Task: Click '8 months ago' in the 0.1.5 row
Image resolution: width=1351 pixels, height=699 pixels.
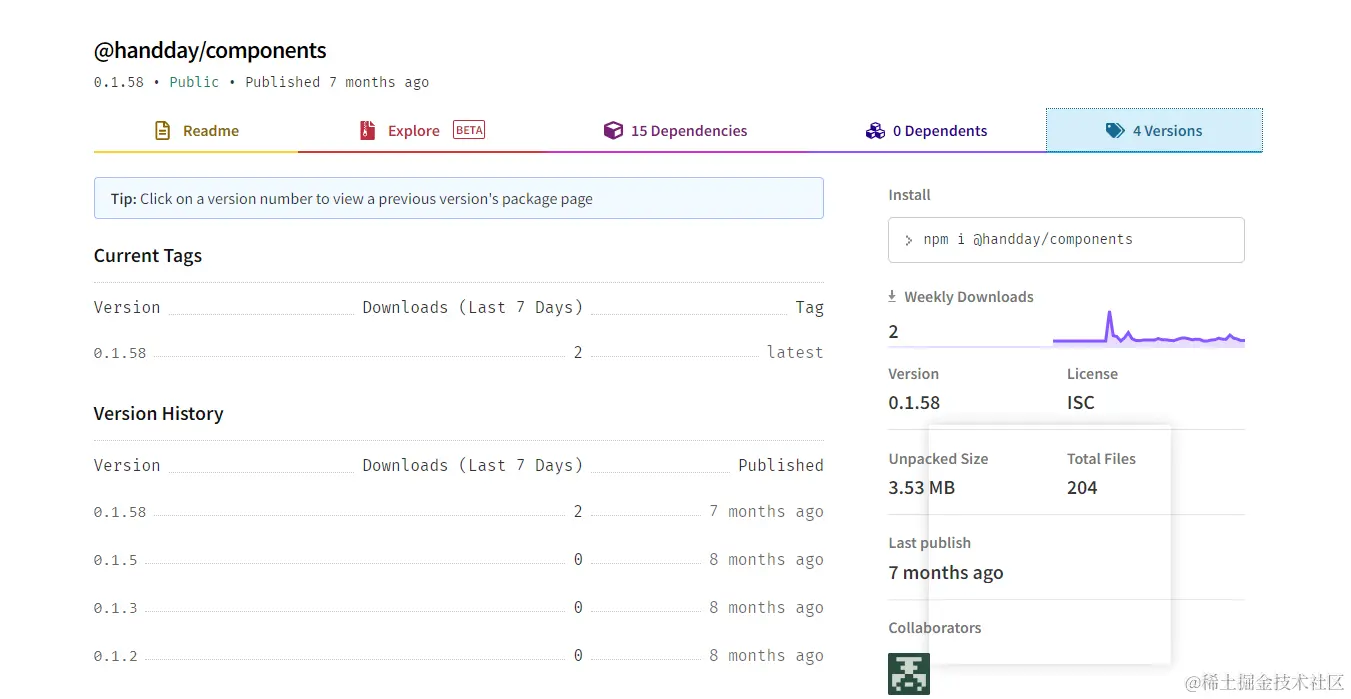Action: pyautogui.click(x=766, y=560)
